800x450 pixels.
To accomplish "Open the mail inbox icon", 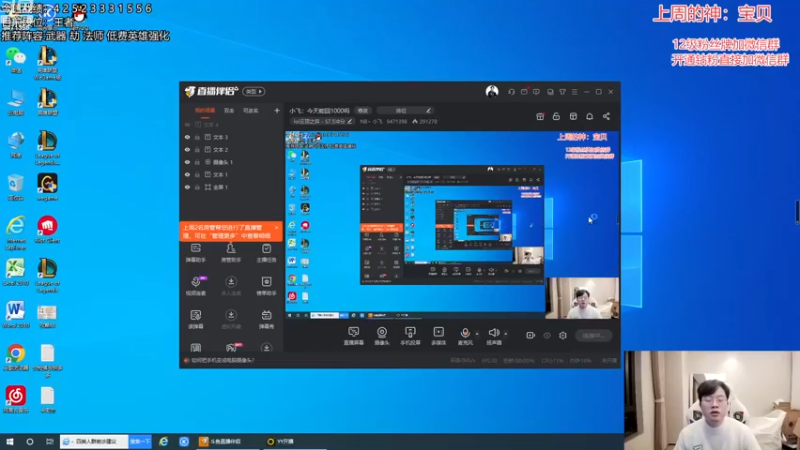I will click(524, 92).
